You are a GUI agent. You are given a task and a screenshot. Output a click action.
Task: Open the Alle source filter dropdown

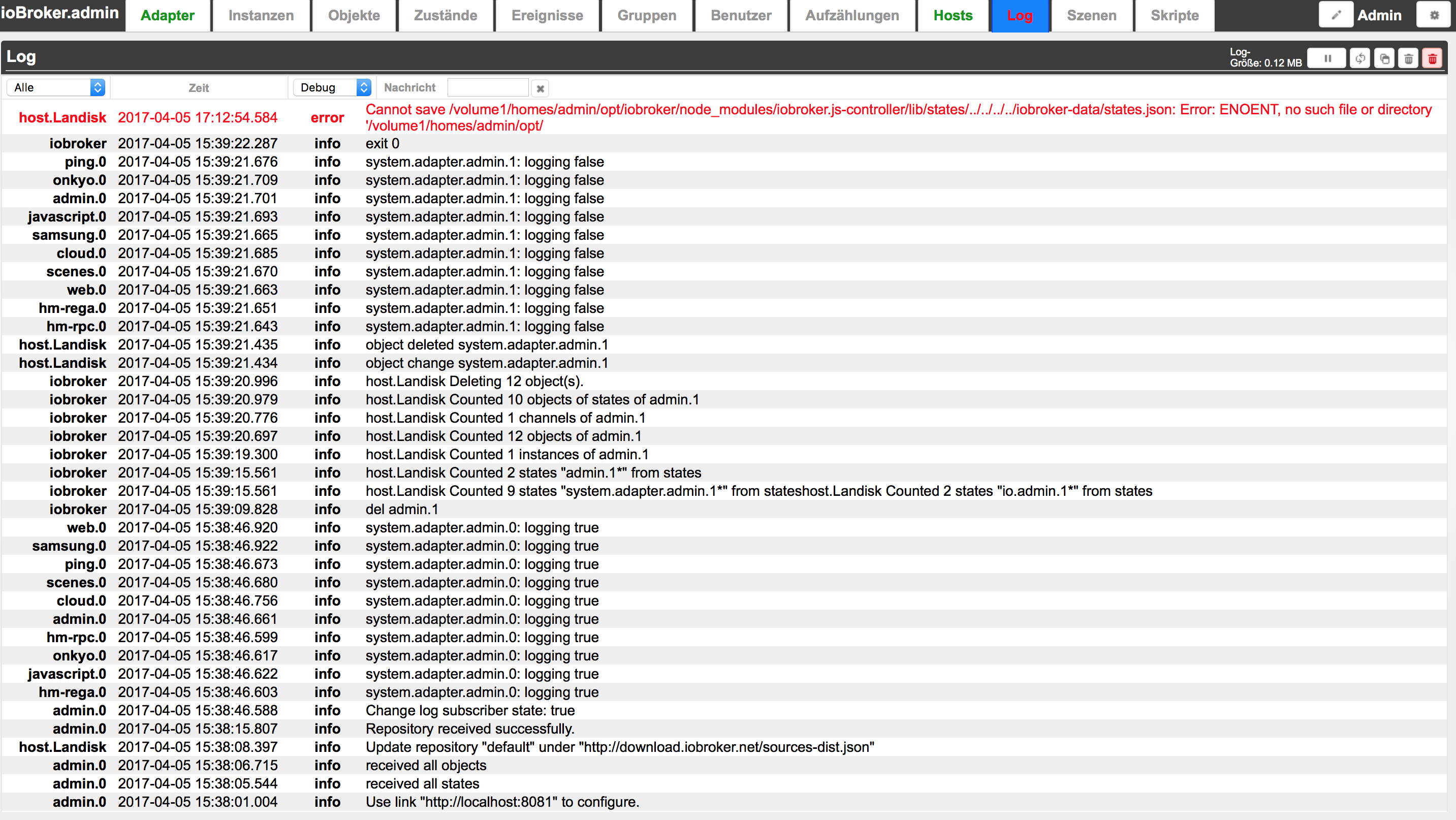[x=56, y=87]
